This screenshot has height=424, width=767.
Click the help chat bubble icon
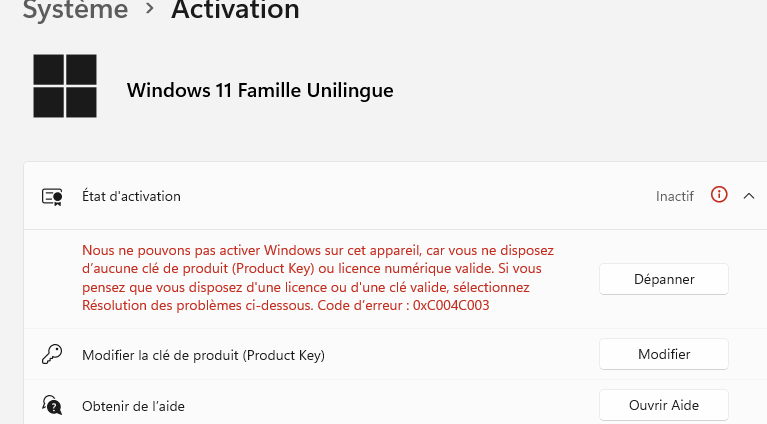(x=52, y=405)
